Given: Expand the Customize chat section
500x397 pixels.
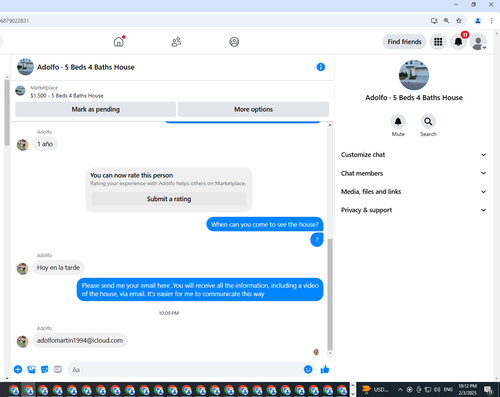Looking at the screenshot, I should pos(413,155).
